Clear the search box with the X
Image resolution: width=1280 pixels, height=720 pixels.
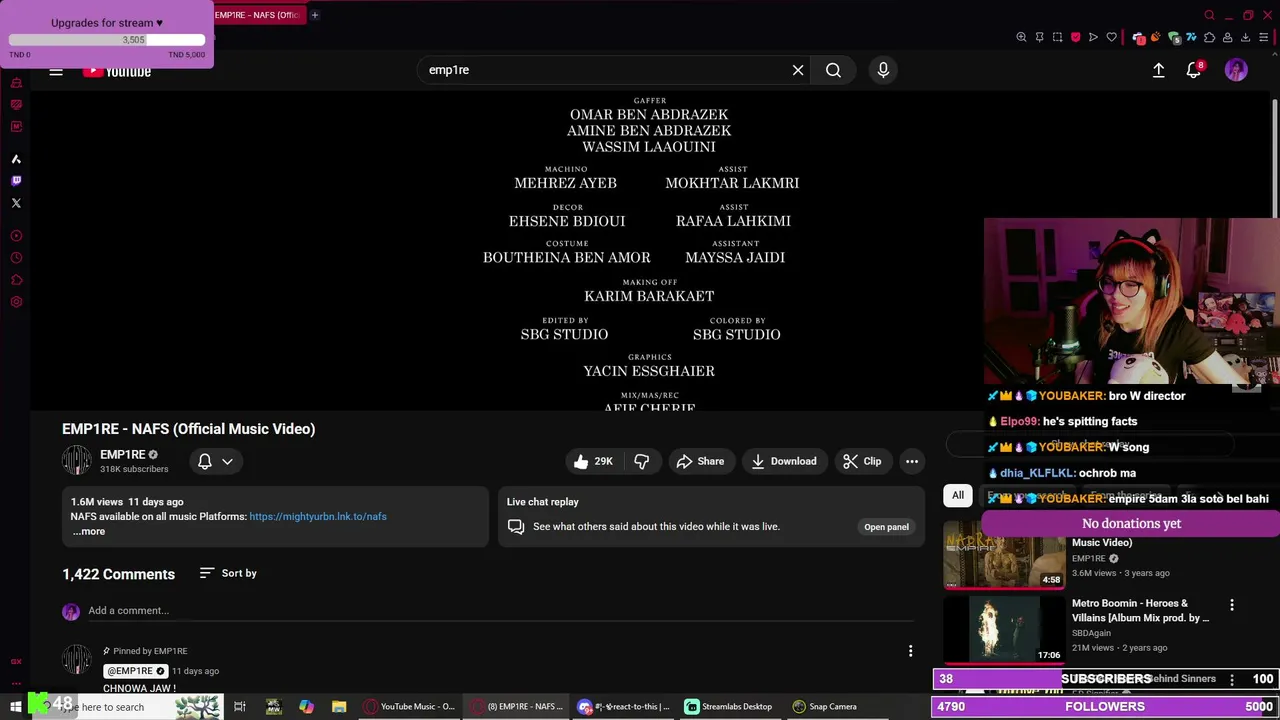[798, 70]
